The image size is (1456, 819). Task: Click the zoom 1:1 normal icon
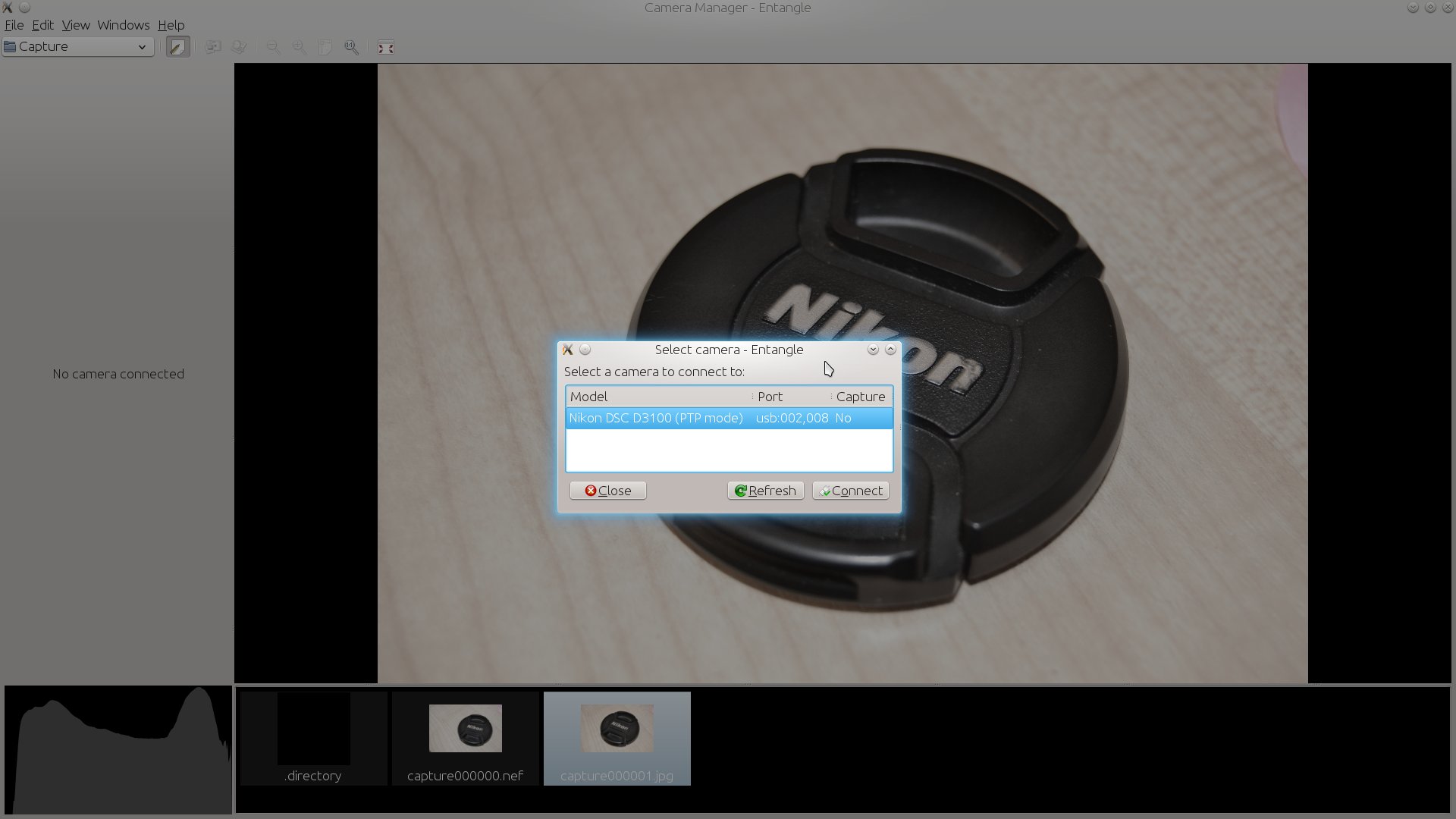(x=352, y=47)
